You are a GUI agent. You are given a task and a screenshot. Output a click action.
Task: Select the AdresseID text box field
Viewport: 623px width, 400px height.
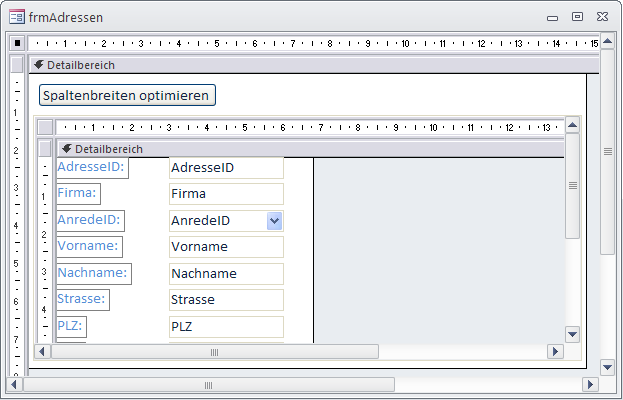226,168
